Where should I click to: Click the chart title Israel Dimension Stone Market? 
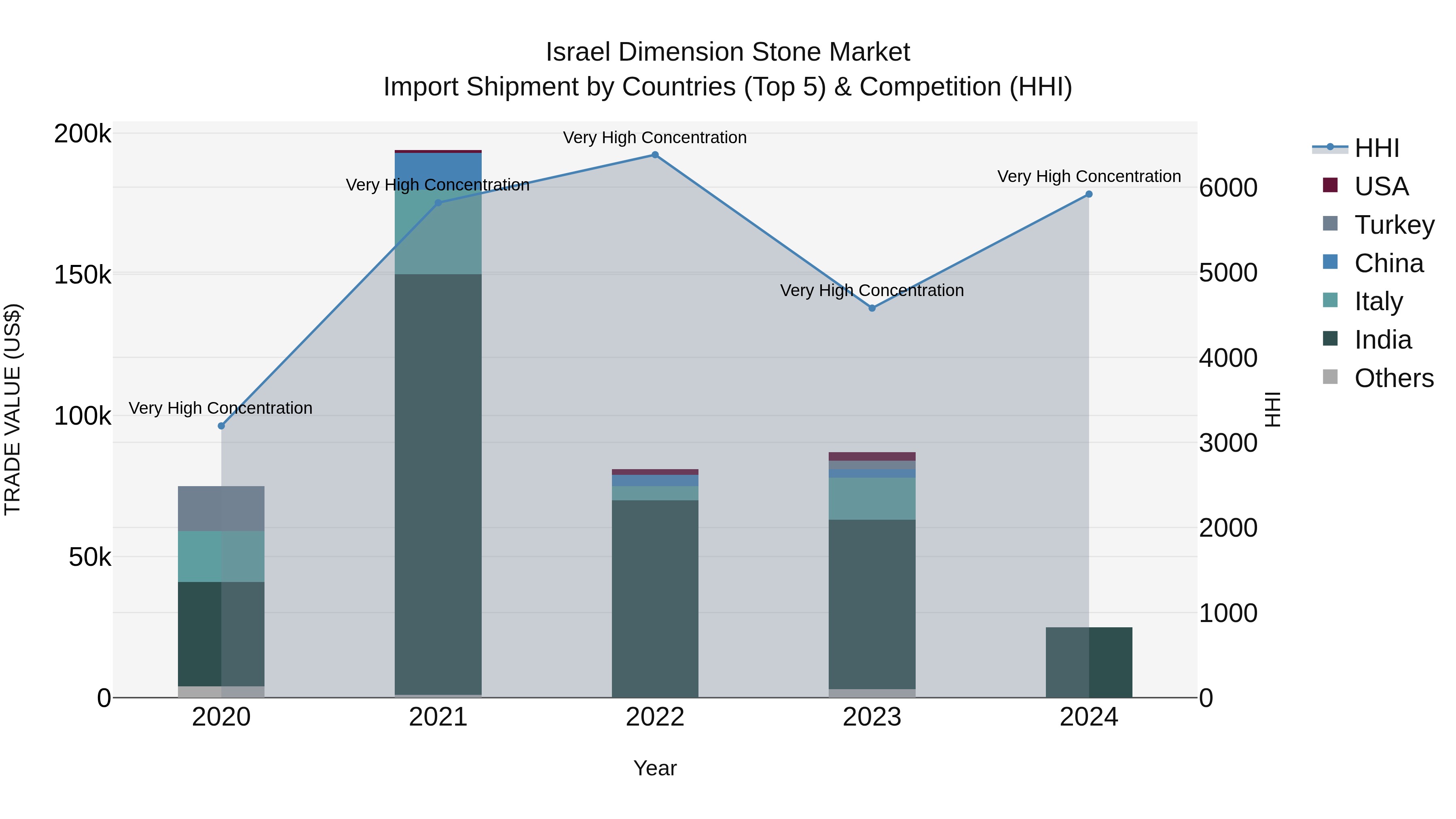point(728,52)
